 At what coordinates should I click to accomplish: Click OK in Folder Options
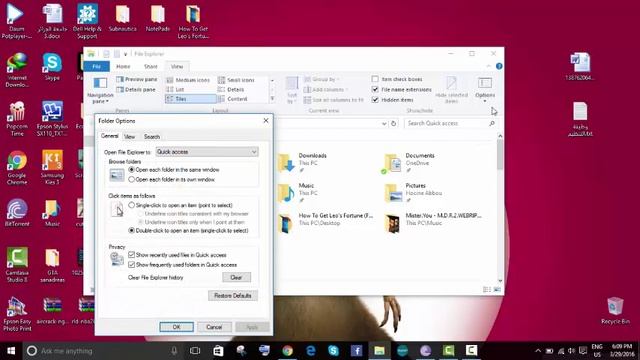176,327
